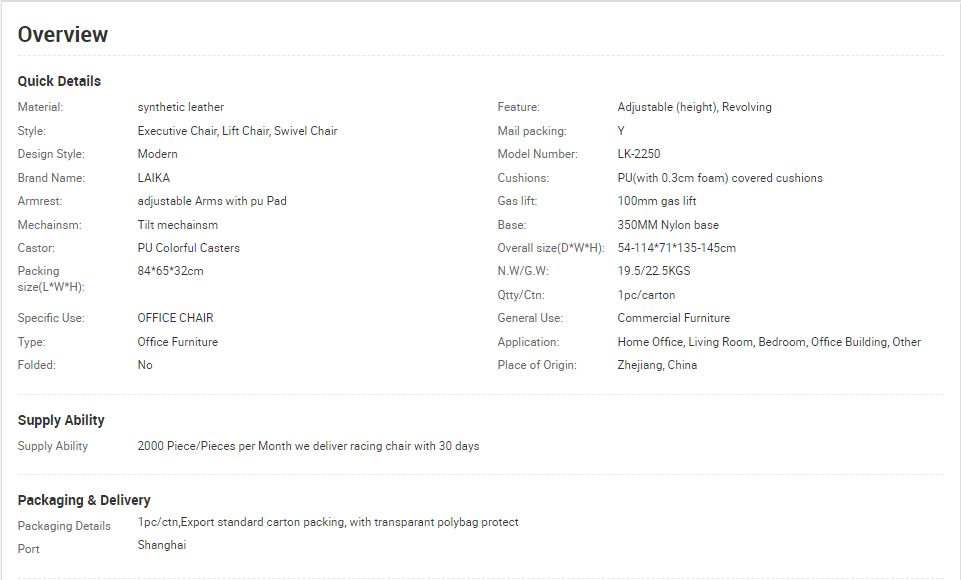961x580 pixels.
Task: Click the PU Colorful Casters value
Action: coord(189,248)
